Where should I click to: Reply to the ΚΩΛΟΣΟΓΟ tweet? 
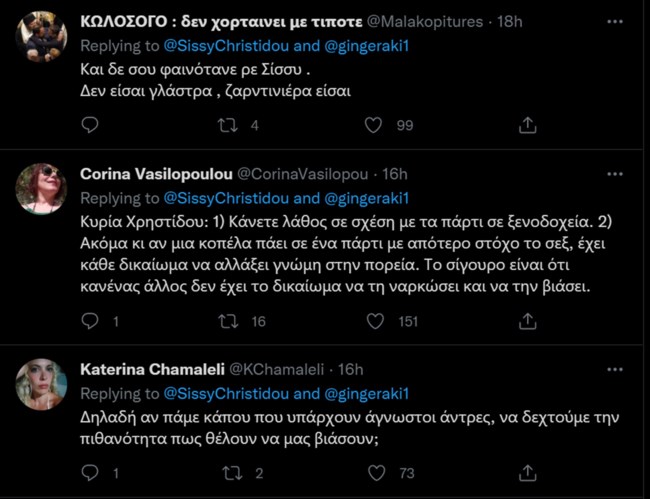click(x=90, y=125)
